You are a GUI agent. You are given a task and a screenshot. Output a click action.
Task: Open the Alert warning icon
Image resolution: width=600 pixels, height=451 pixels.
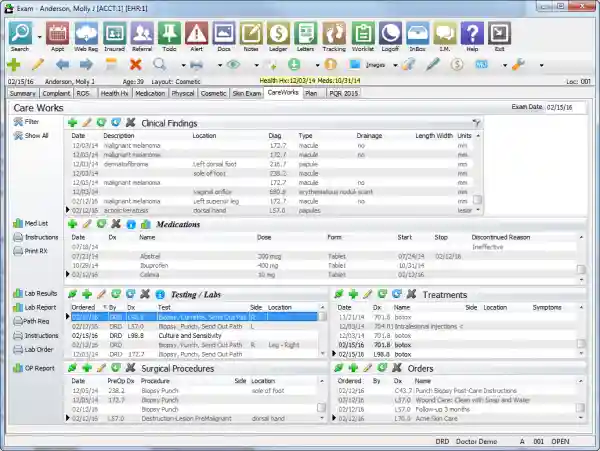click(x=196, y=33)
